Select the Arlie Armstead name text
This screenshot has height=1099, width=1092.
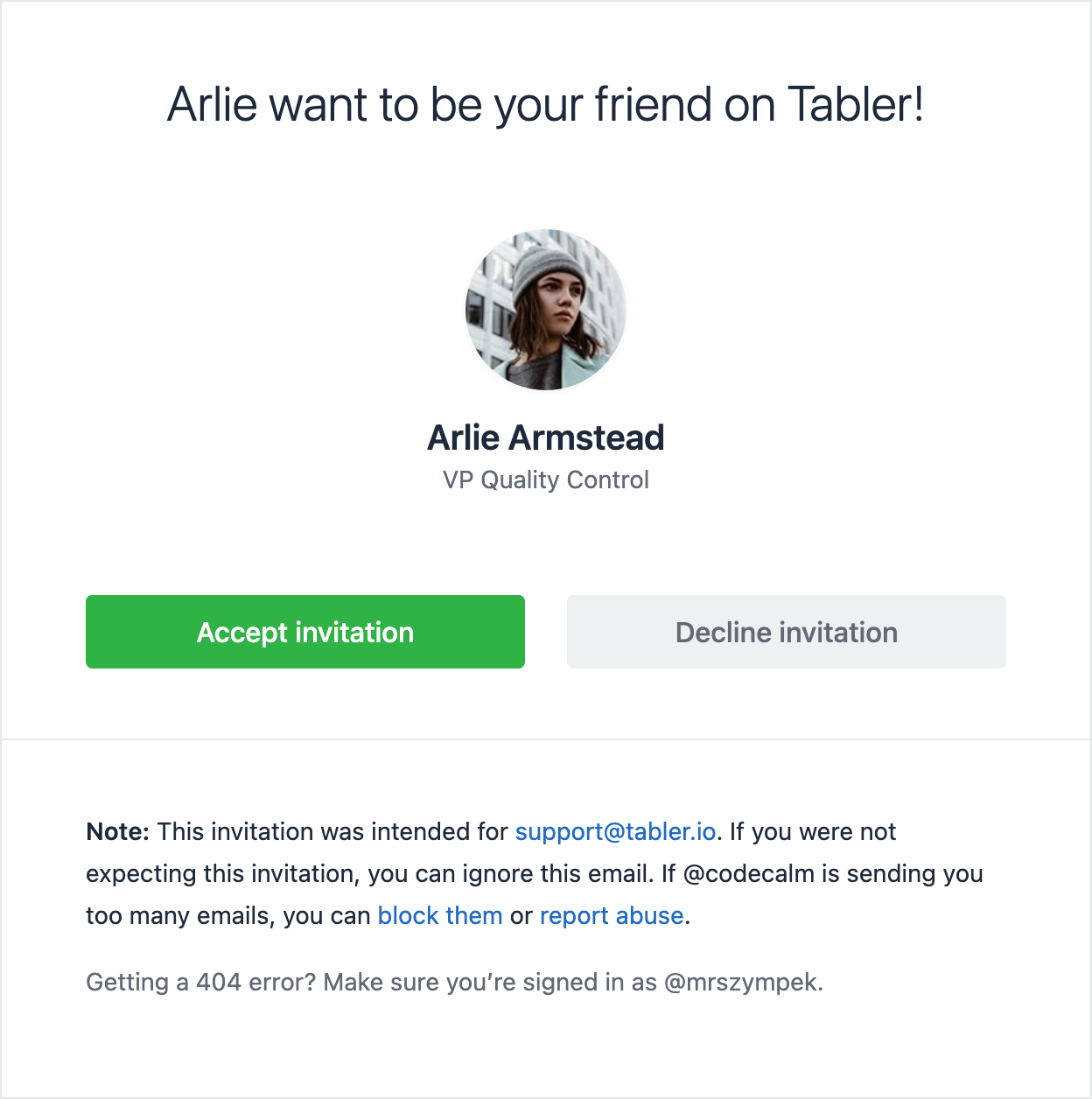point(546,437)
